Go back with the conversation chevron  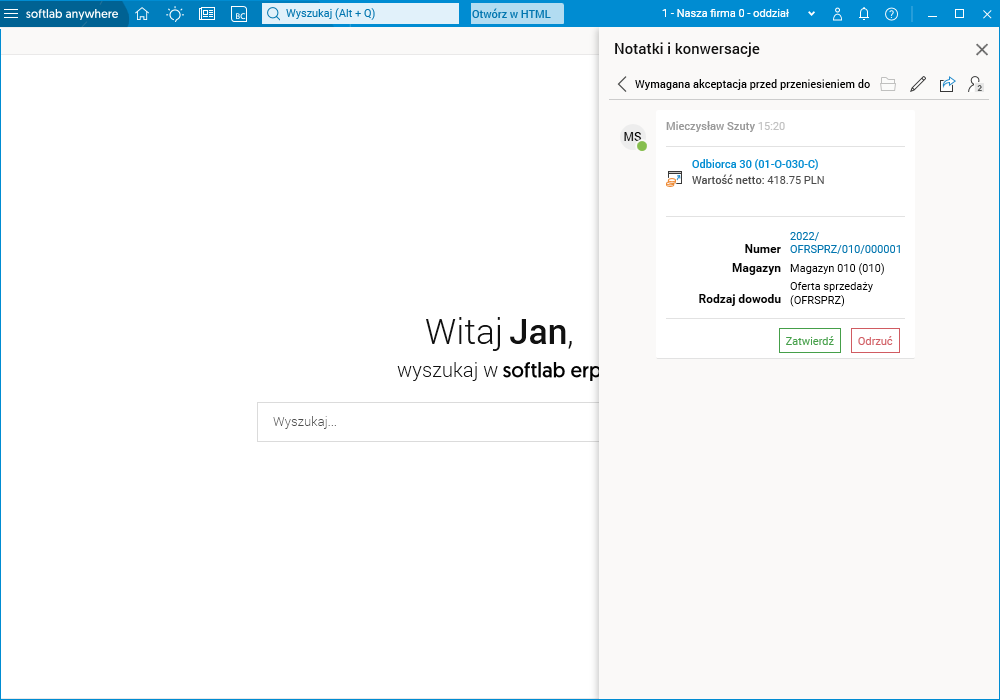click(622, 84)
